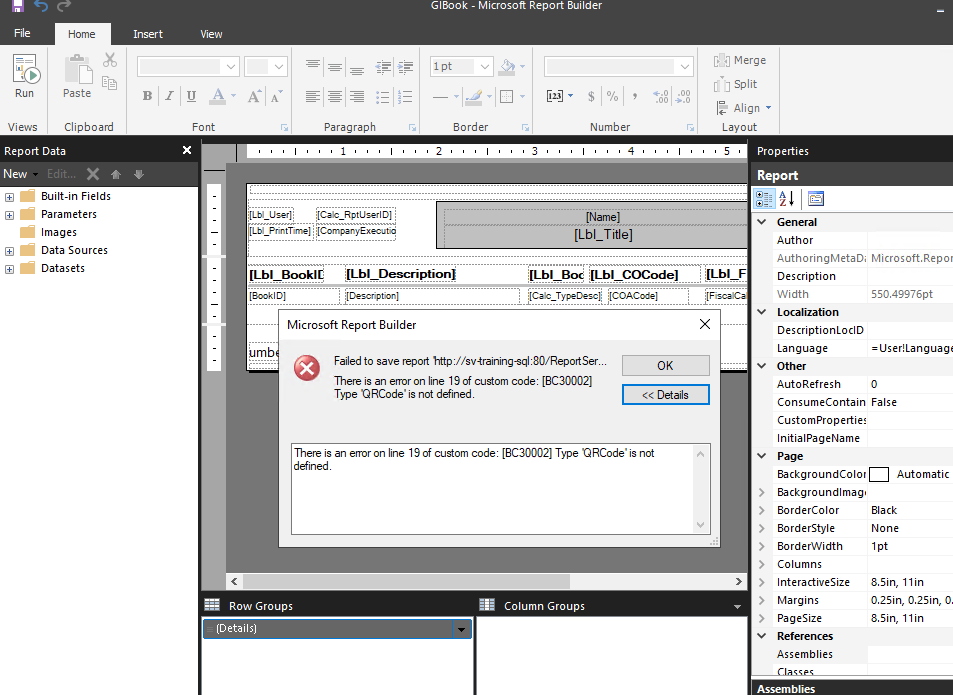The height and width of the screenshot is (695, 953).
Task: Click the Alphabetical sort properties icon
Action: [787, 198]
